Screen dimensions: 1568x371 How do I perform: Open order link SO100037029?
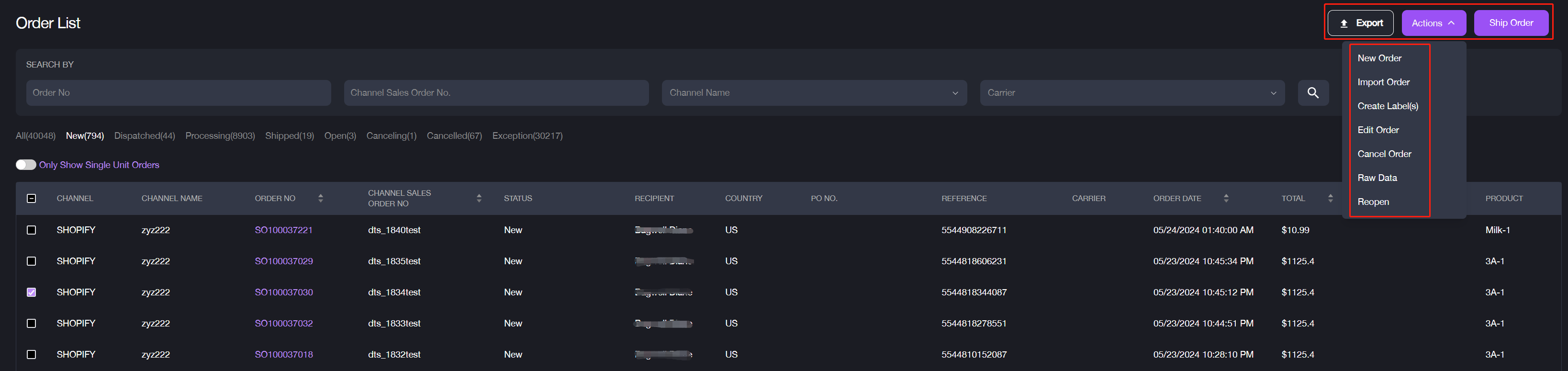point(284,261)
